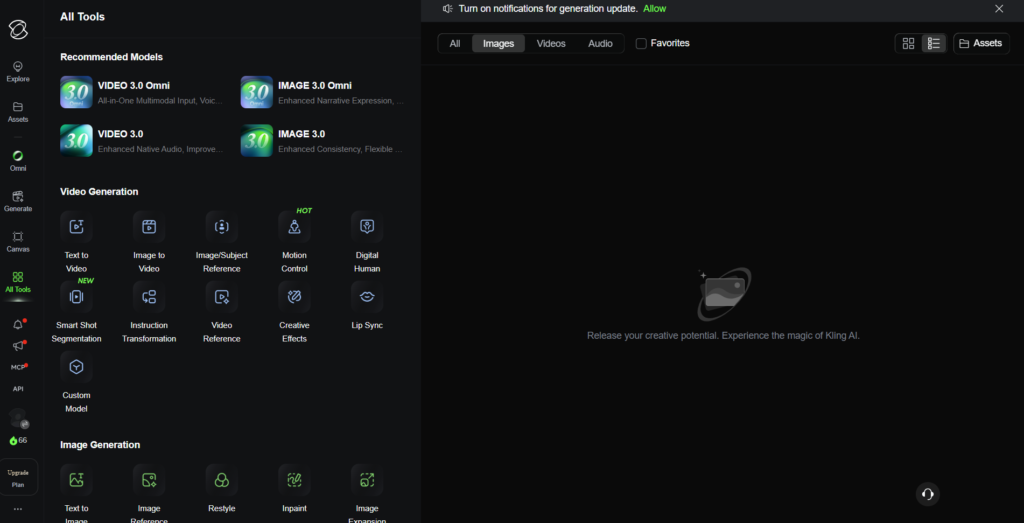Click the Upgrade Plan button
Image resolution: width=1024 pixels, height=523 pixels.
click(18, 478)
